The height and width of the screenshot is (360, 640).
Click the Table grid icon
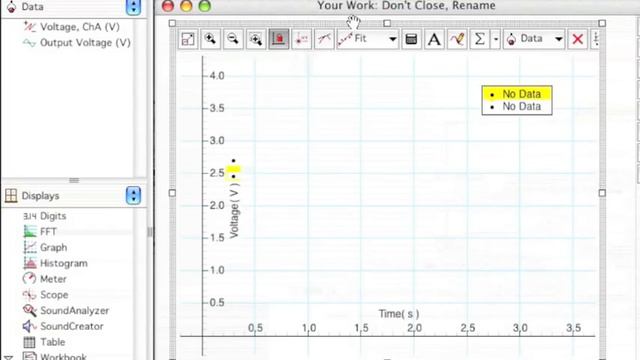click(x=29, y=342)
